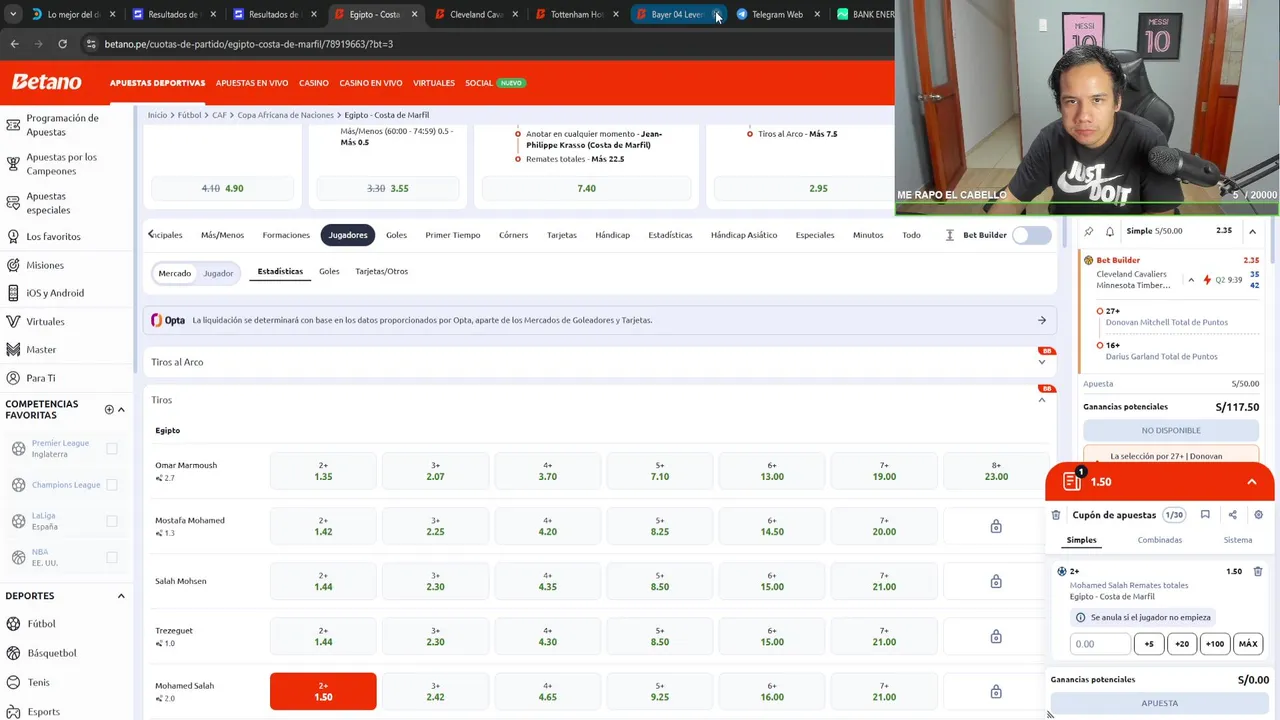The width and height of the screenshot is (1280, 720).
Task: Save the bet slip with the bookmark icon
Action: tap(1205, 515)
